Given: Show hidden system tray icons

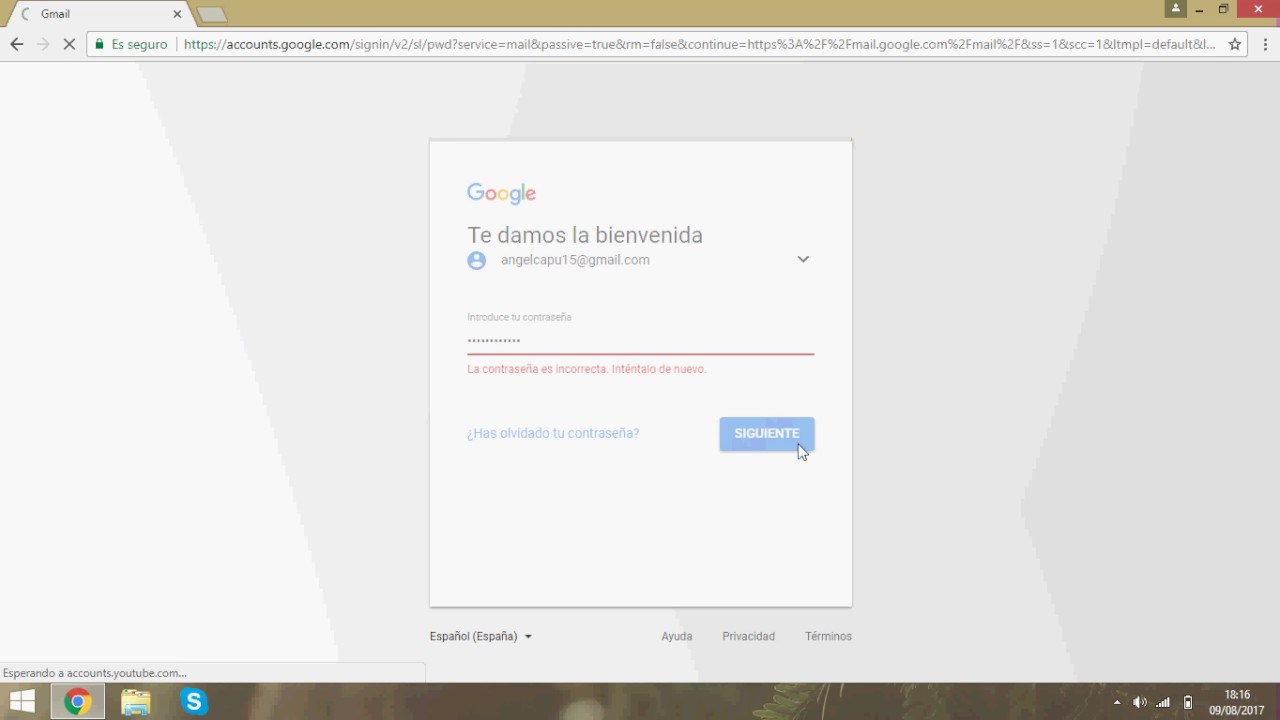Looking at the screenshot, I should pos(1117,702).
